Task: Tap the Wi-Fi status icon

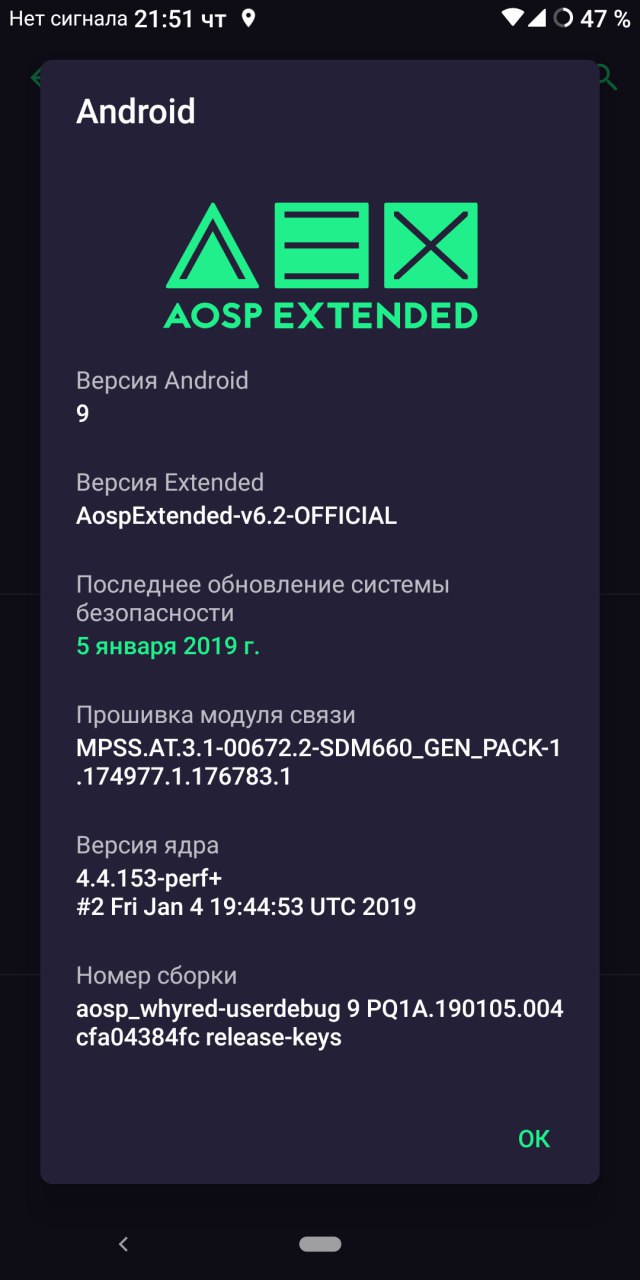Action: (513, 18)
